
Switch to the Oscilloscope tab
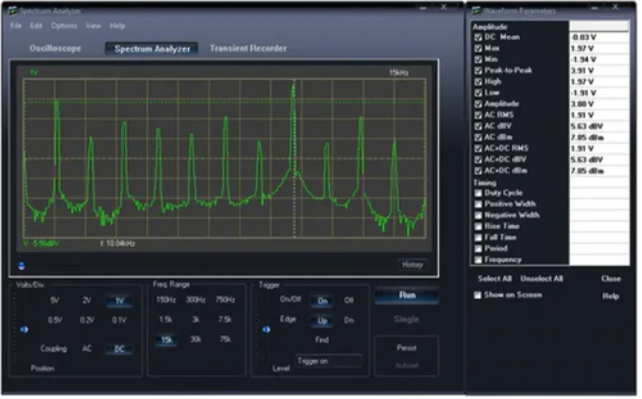pyautogui.click(x=55, y=48)
